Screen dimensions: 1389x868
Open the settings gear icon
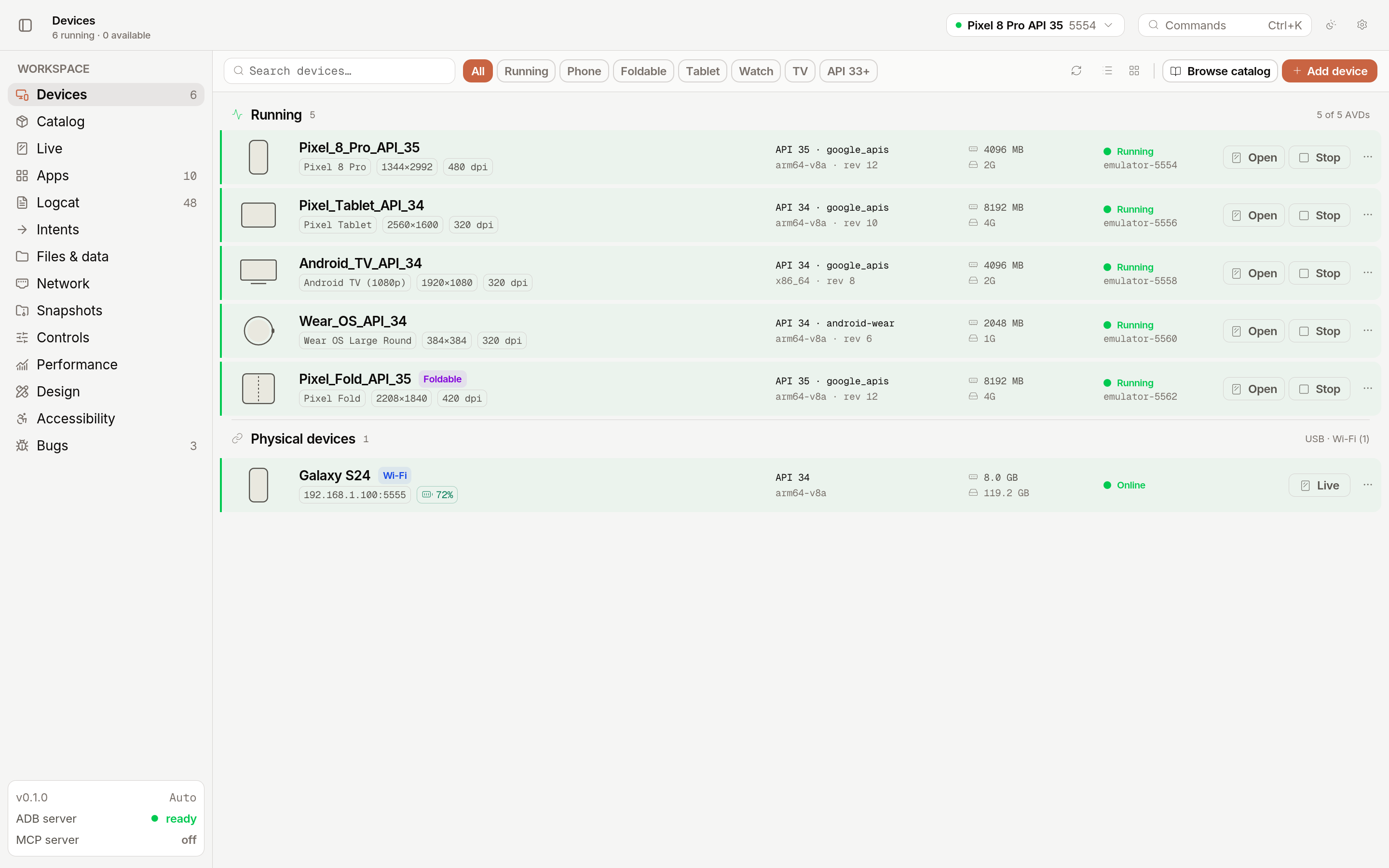(x=1362, y=25)
